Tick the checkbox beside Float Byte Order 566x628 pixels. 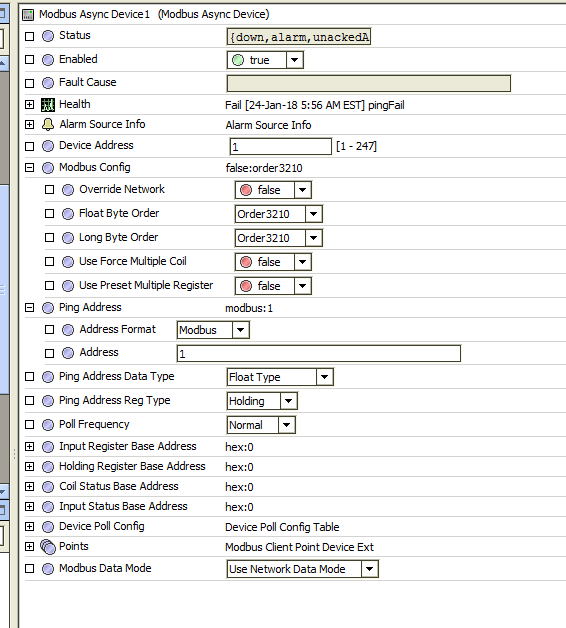(49, 213)
